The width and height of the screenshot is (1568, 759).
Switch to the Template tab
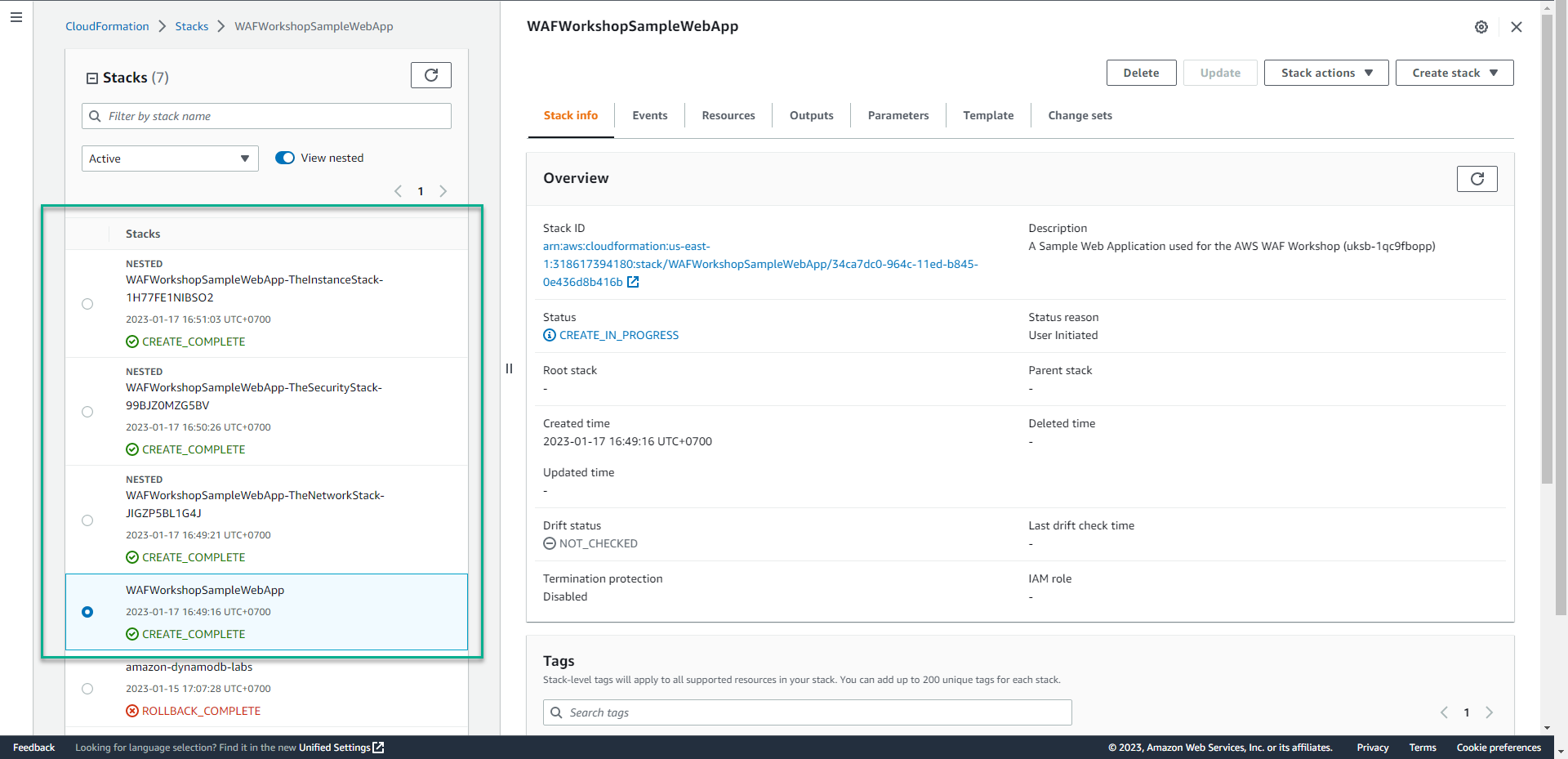click(x=988, y=115)
